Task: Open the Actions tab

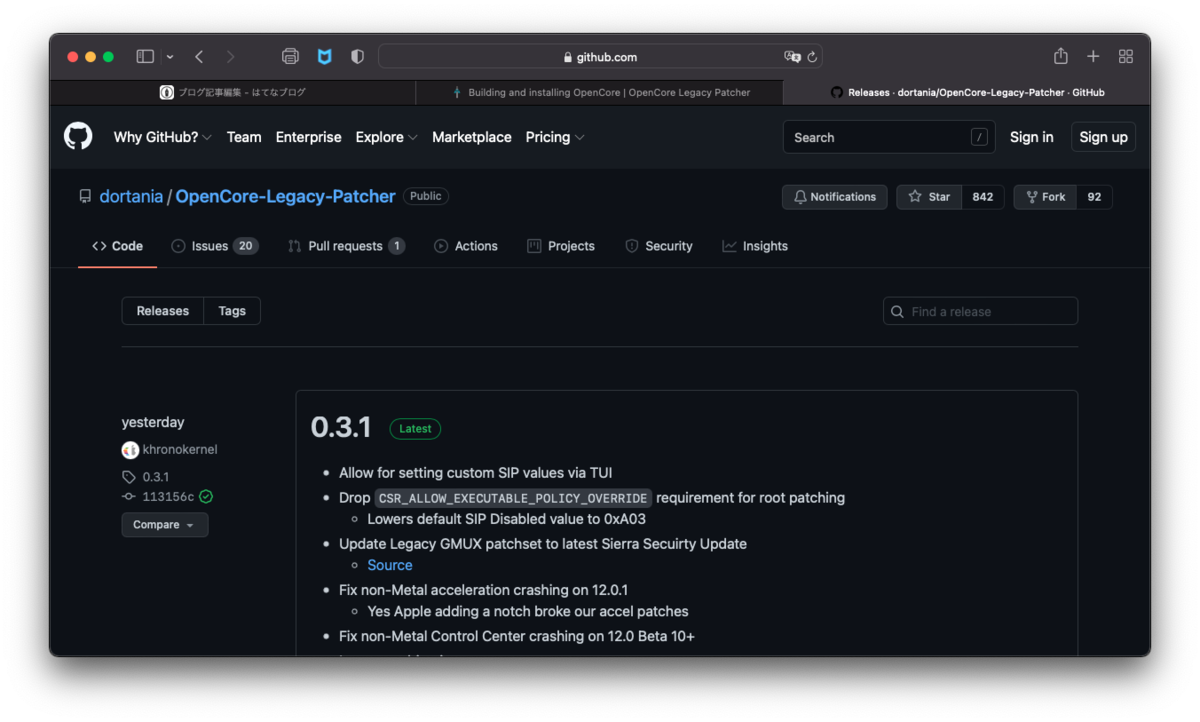Action: 466,246
